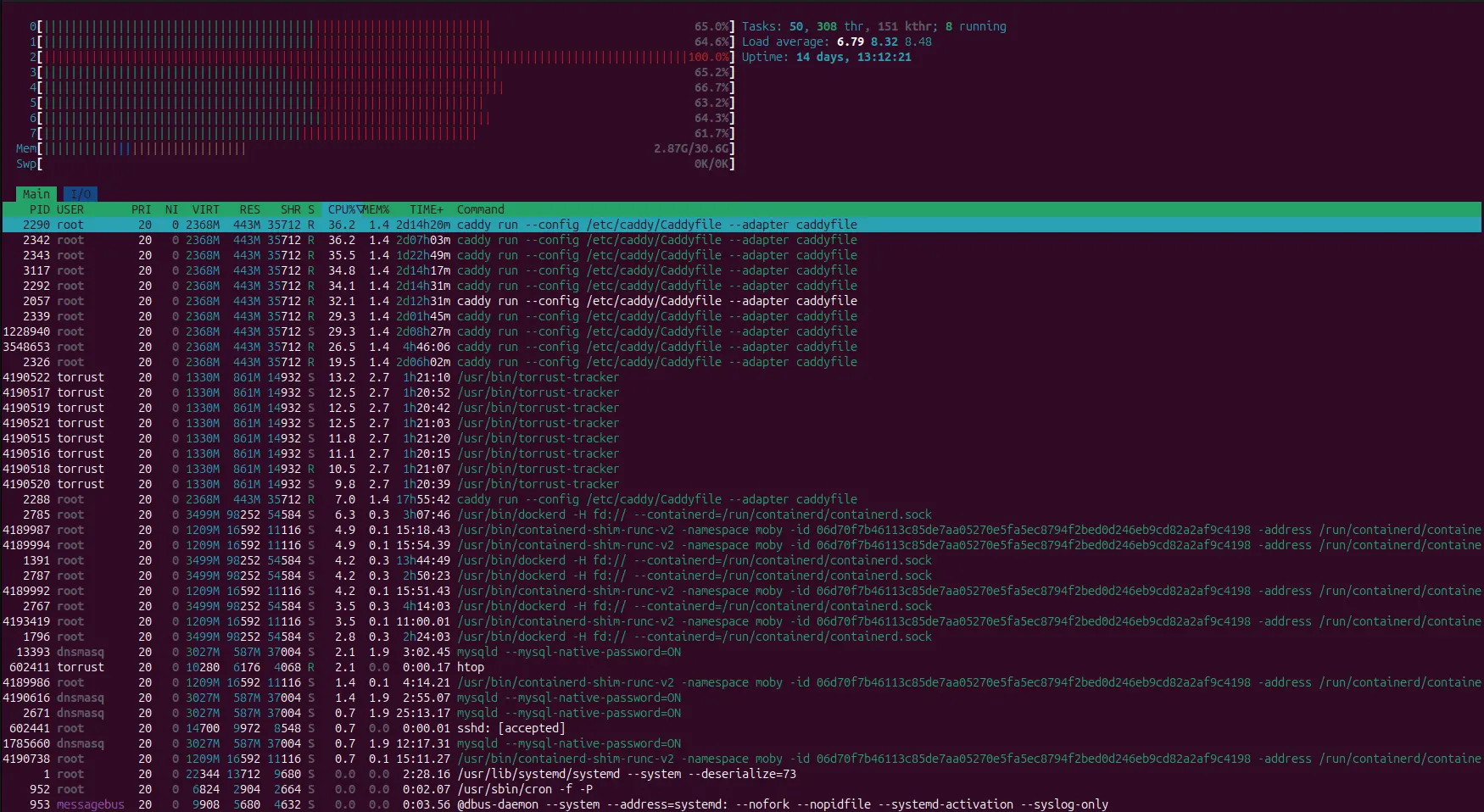Select the htop process row PID 602411
The height and width of the screenshot is (812, 1484).
click(x=742, y=667)
